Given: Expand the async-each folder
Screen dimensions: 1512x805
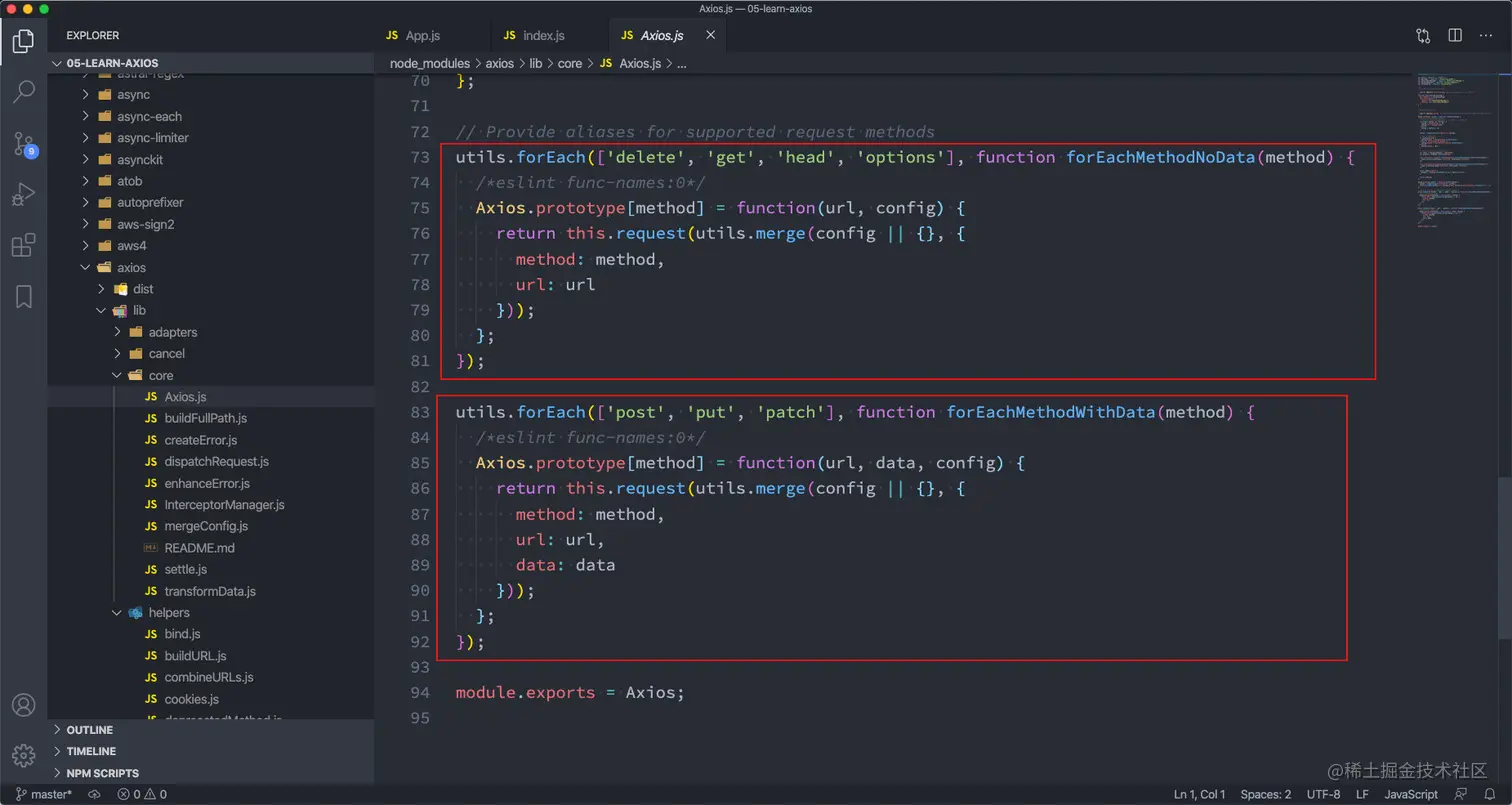Looking at the screenshot, I should coord(211,116).
